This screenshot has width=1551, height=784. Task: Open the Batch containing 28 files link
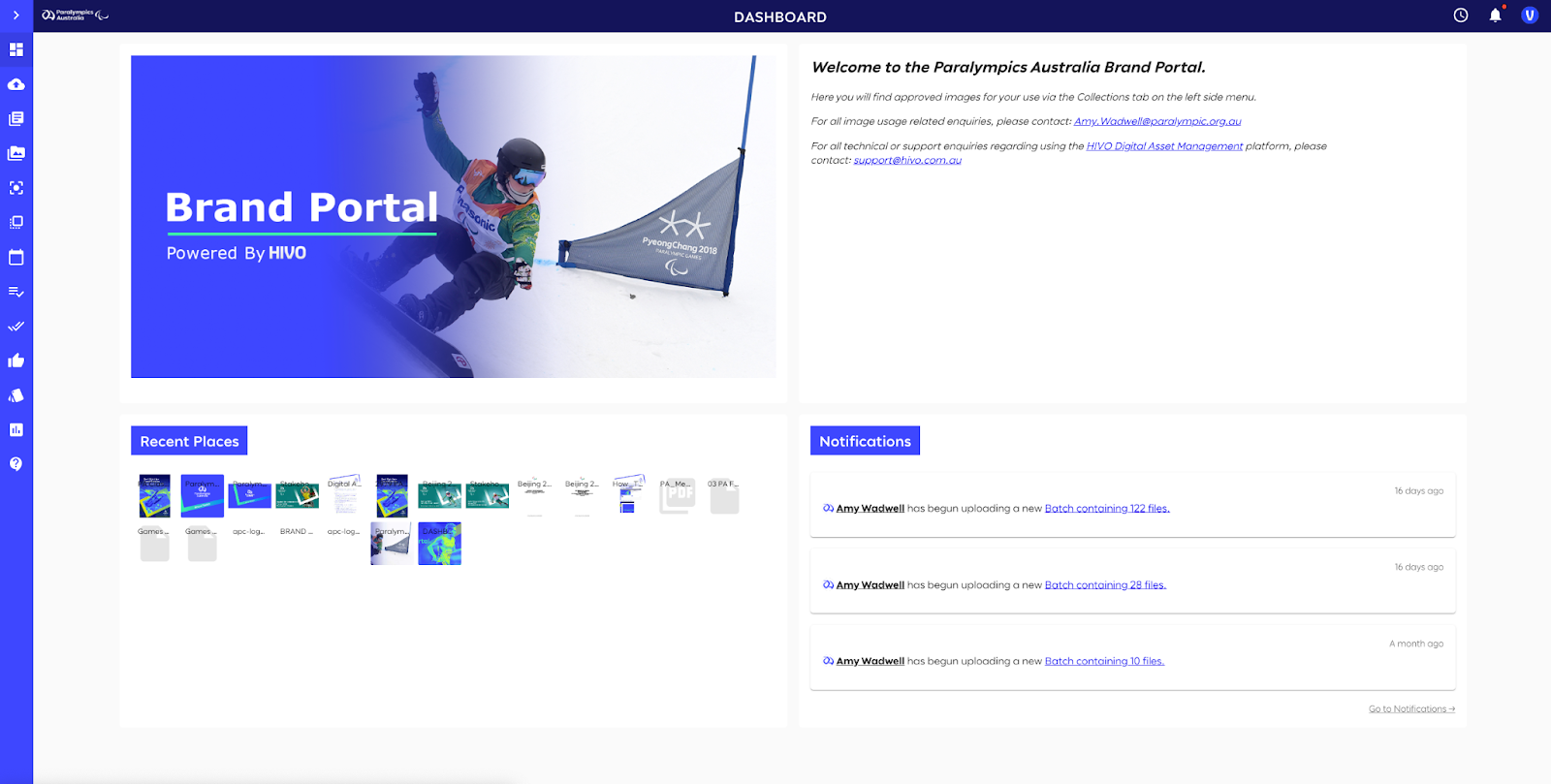[x=1105, y=585]
